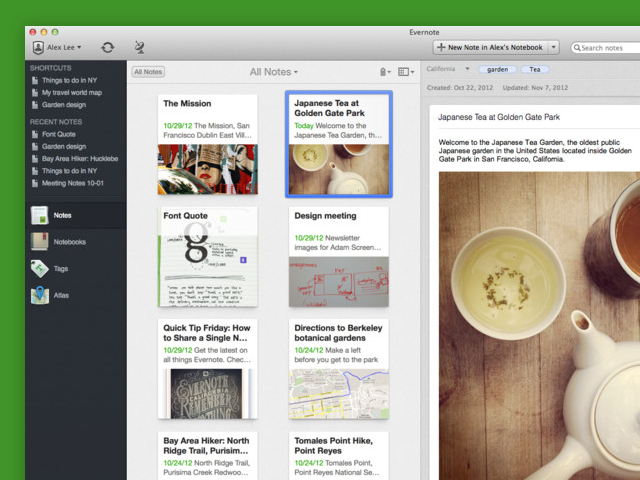Click the note title Japanese Tea at Golden Gate Park
Image resolution: width=640 pixels, height=480 pixels.
coord(499,117)
